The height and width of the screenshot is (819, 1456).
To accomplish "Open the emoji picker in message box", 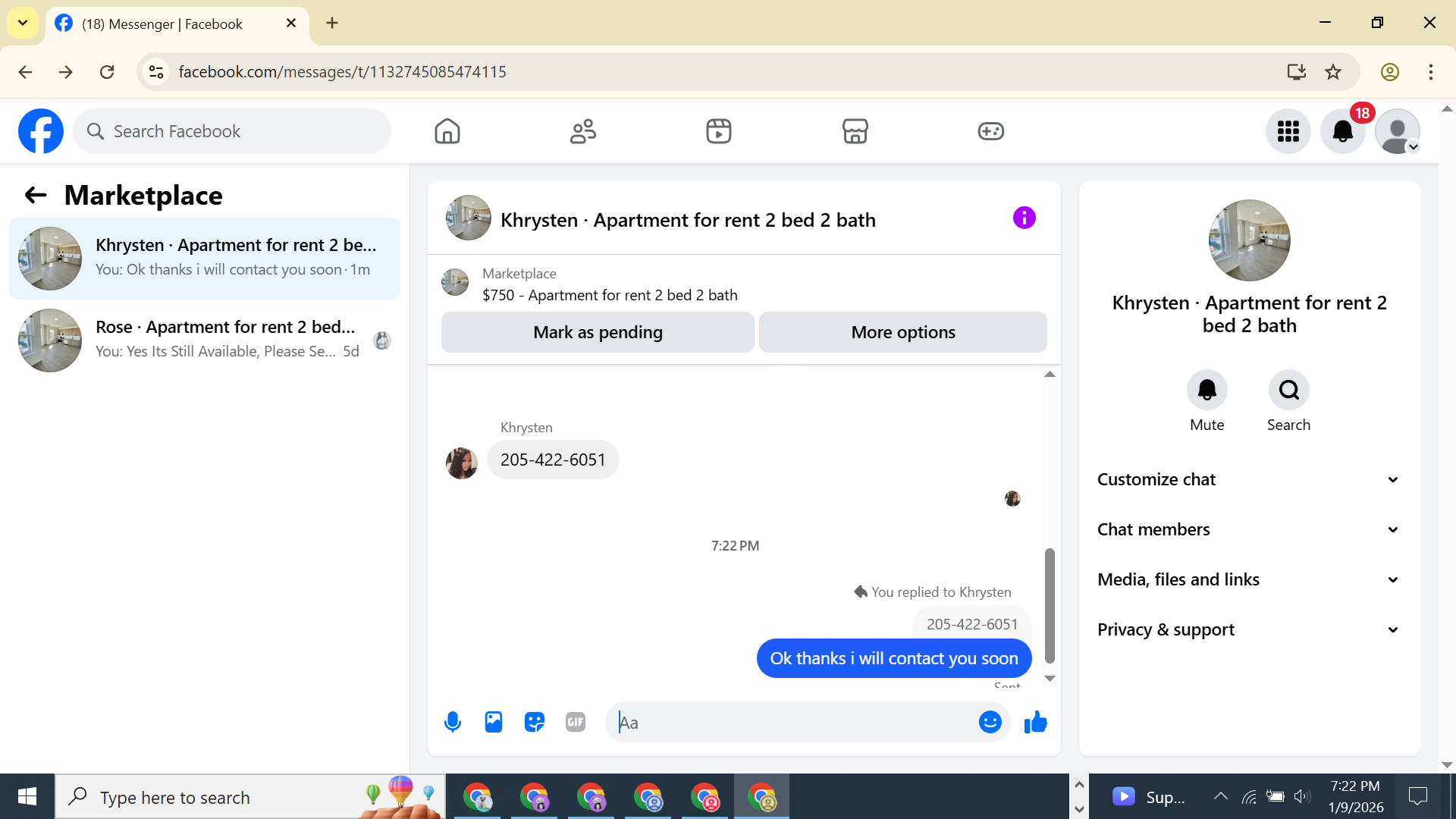I will [x=990, y=722].
